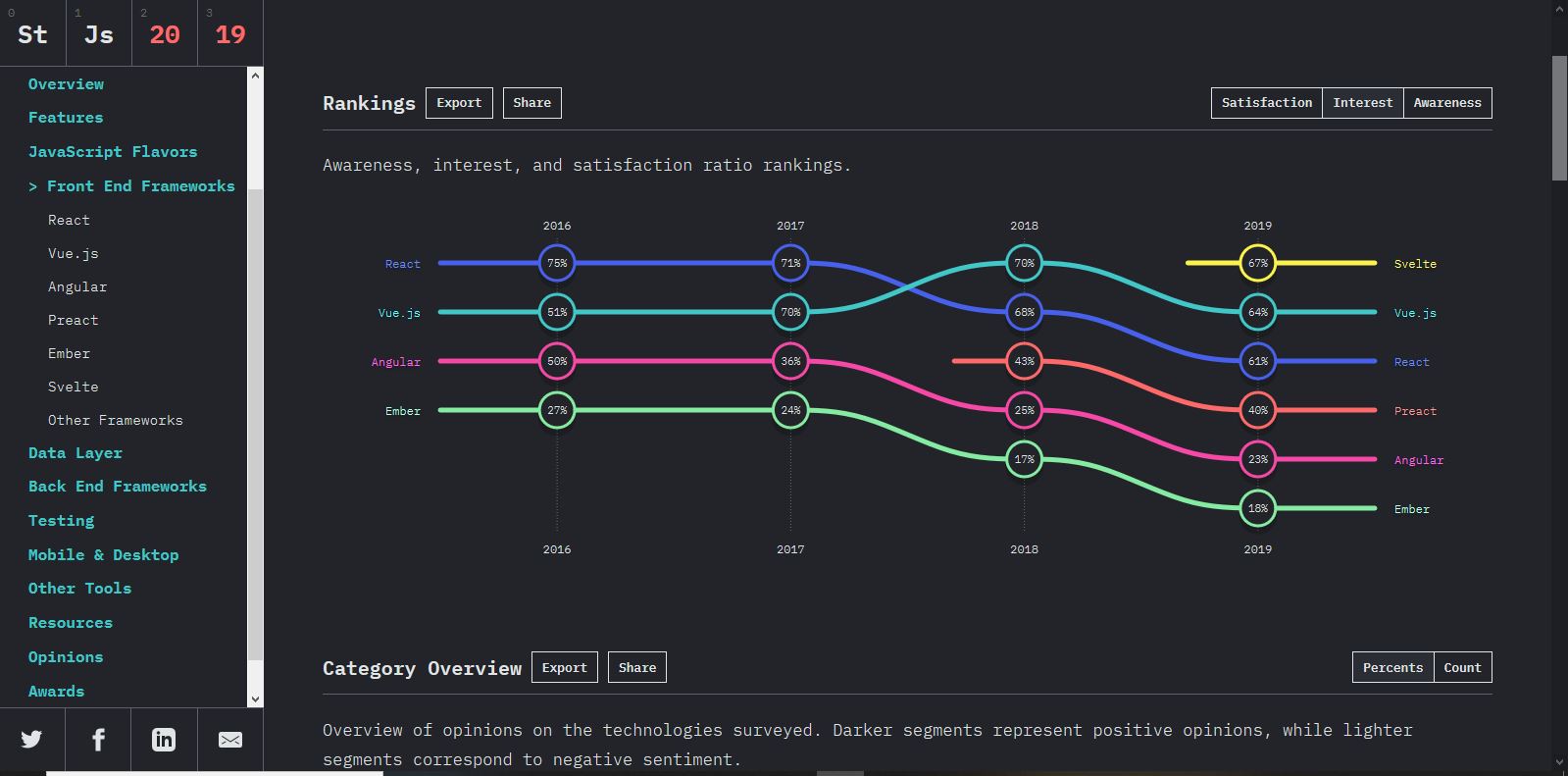
Task: Select Angular in sidebar submenu
Action: [x=77, y=287]
